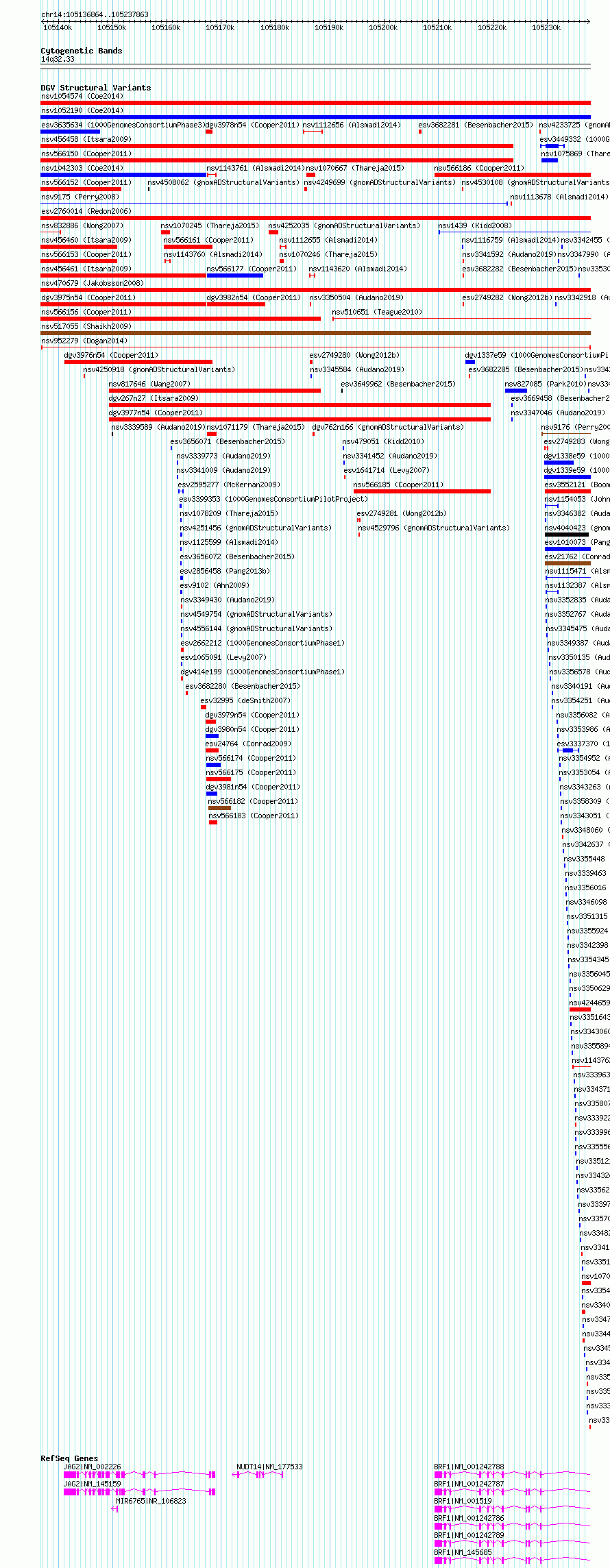Open nsv832886 (Wong2007) variant
Viewport: 610px width, 1568px height.
pos(82,225)
